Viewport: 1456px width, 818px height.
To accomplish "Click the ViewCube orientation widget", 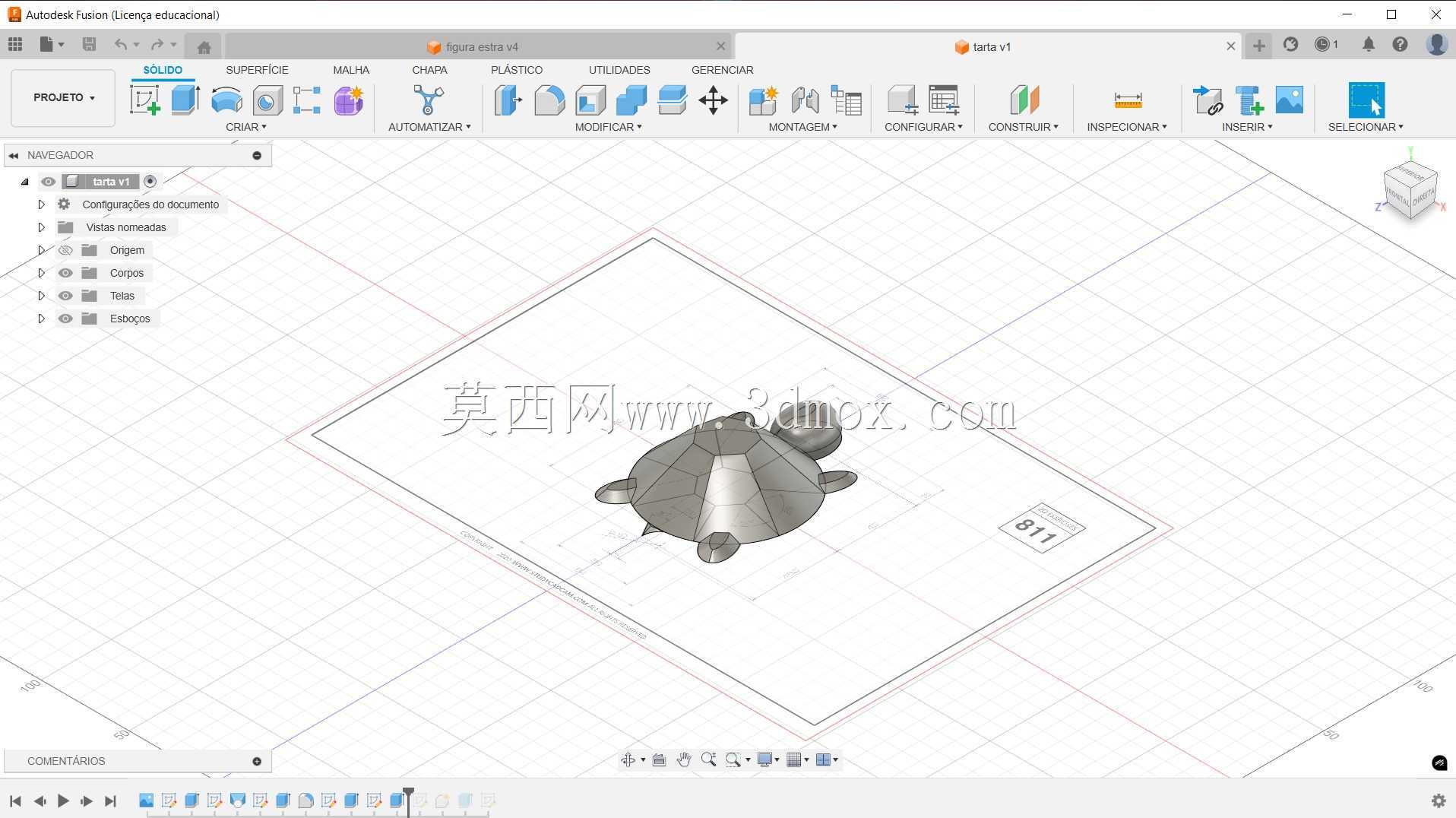I will coord(1410,190).
